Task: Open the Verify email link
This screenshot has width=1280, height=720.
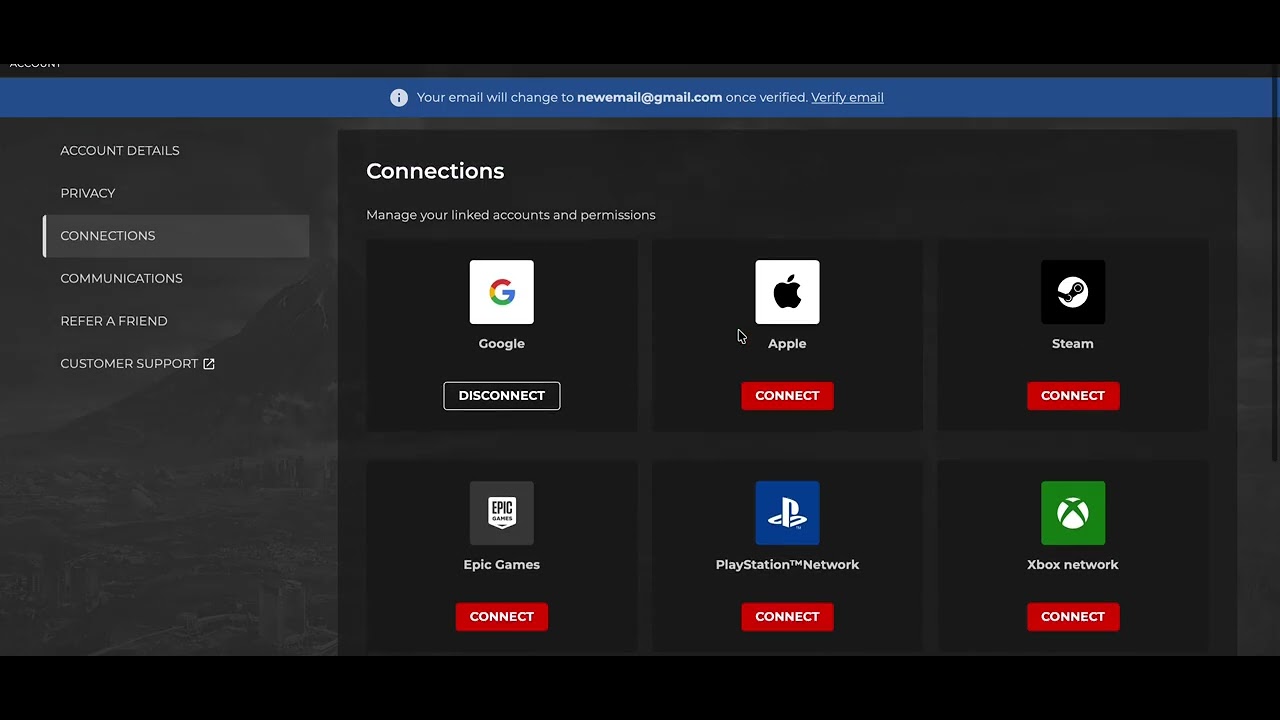Action: pyautogui.click(x=847, y=97)
